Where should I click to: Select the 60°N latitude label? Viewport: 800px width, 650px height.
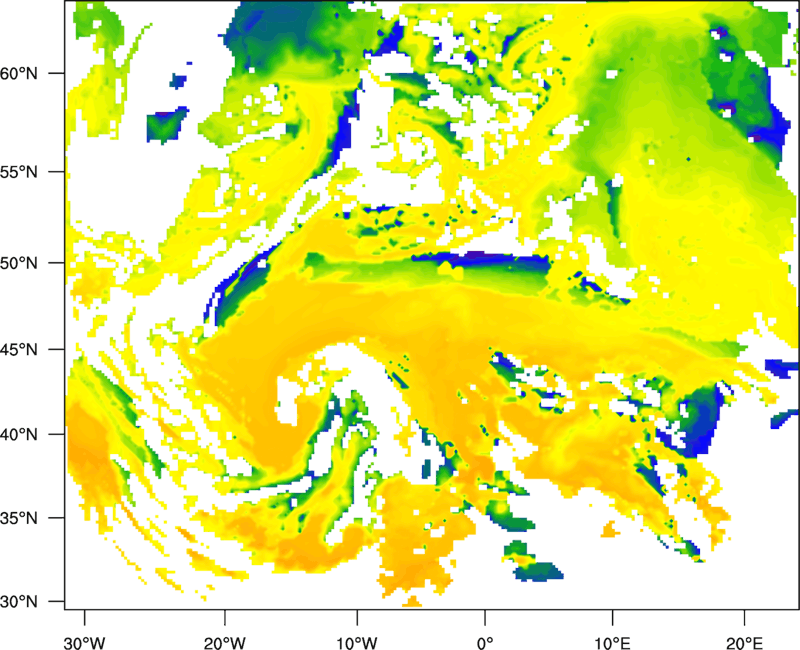tap(19, 73)
